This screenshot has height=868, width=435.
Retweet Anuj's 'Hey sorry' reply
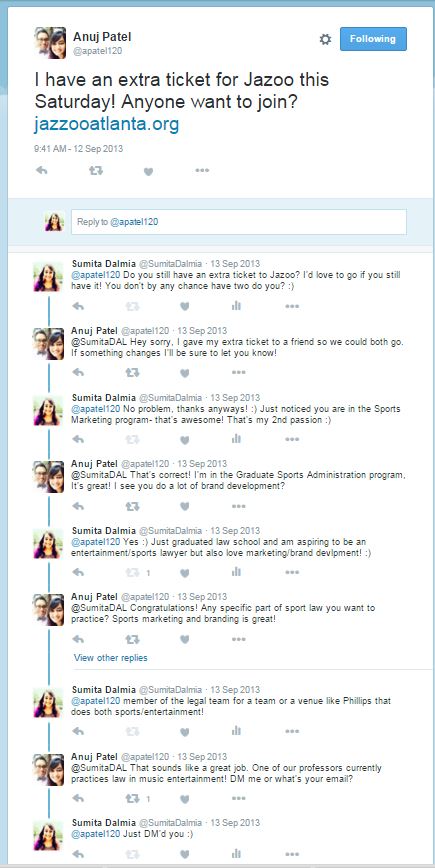[132, 373]
